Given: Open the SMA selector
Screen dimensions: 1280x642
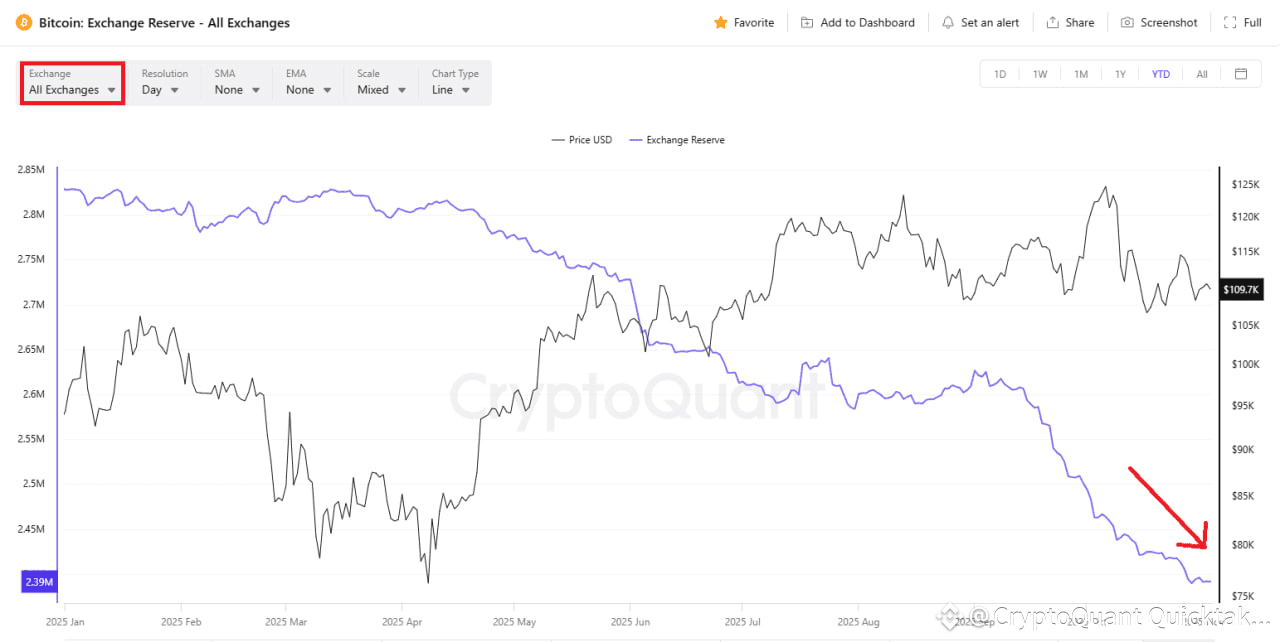Looking at the screenshot, I should click(x=237, y=89).
